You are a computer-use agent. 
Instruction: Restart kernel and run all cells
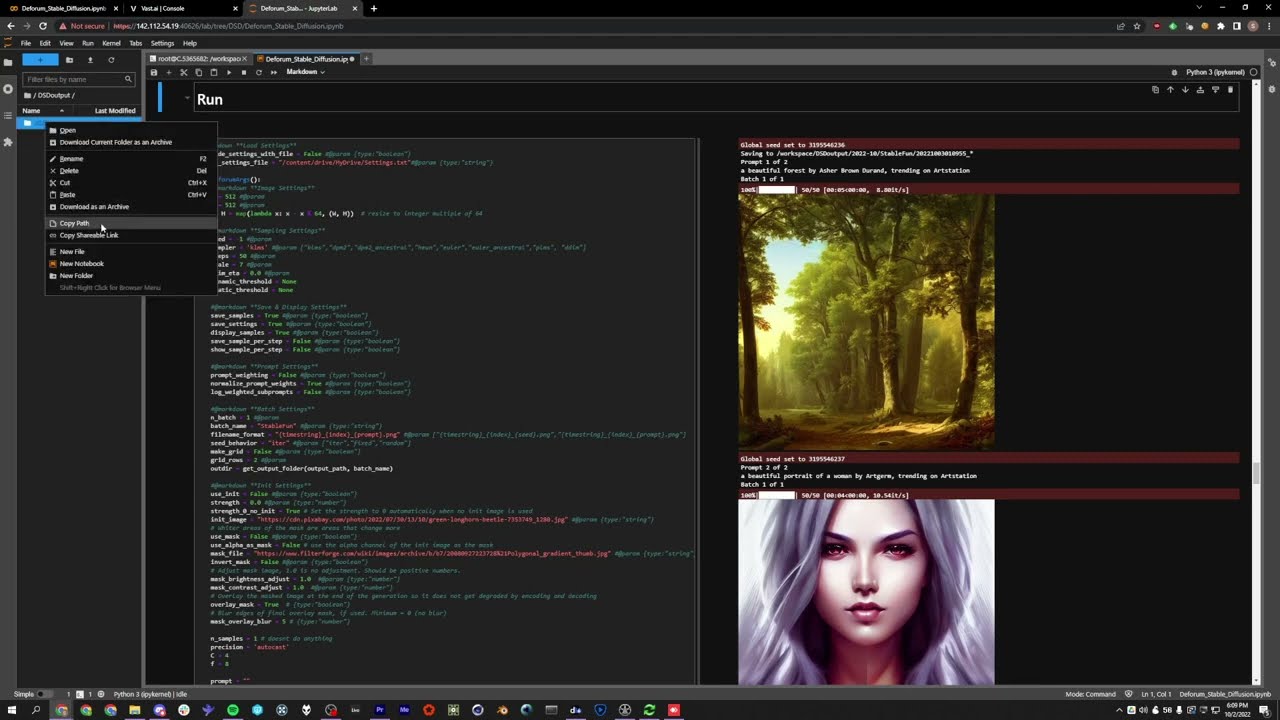coord(273,72)
